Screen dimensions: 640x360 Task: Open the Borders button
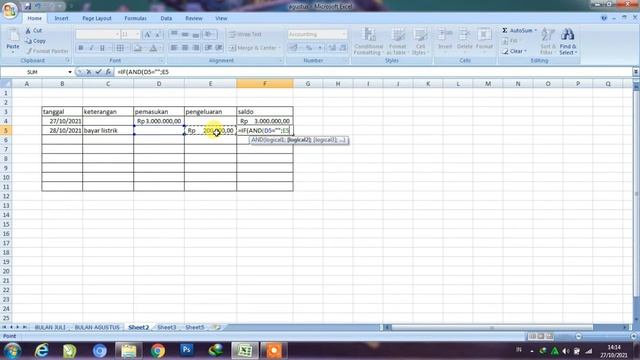tap(120, 48)
